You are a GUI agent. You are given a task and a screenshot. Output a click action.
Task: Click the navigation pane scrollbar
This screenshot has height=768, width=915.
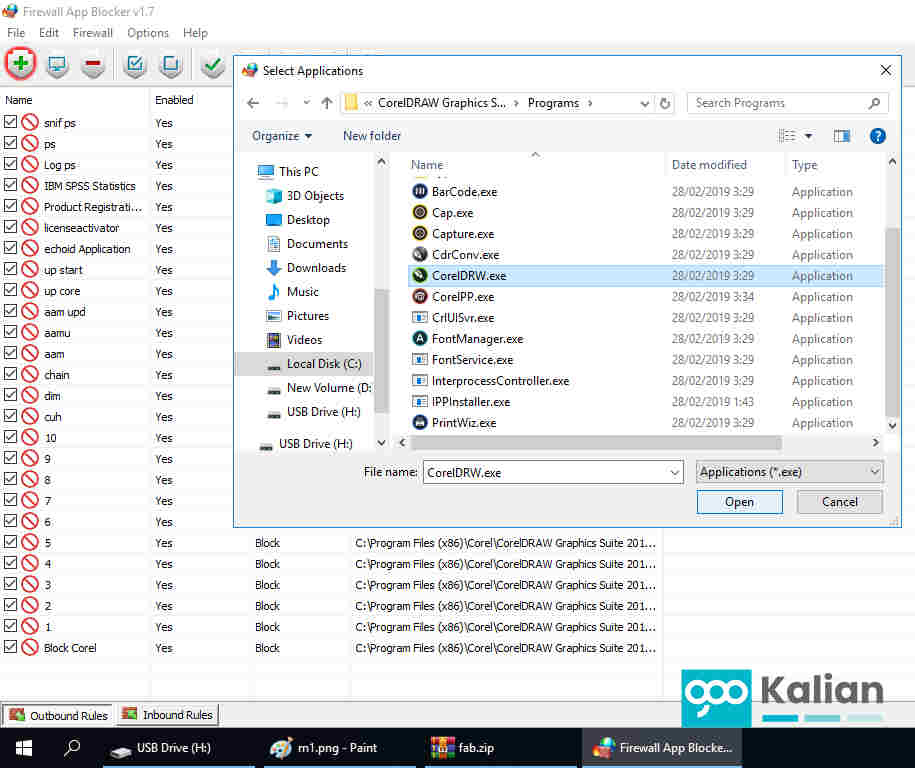[x=381, y=350]
